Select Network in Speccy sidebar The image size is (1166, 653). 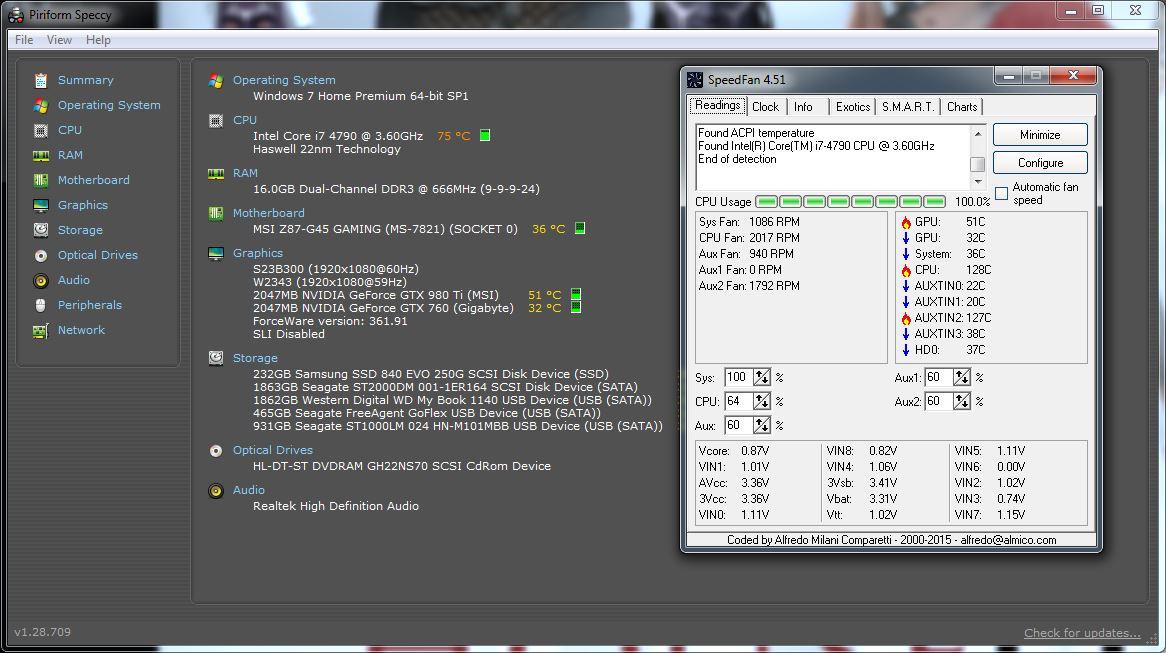(81, 330)
